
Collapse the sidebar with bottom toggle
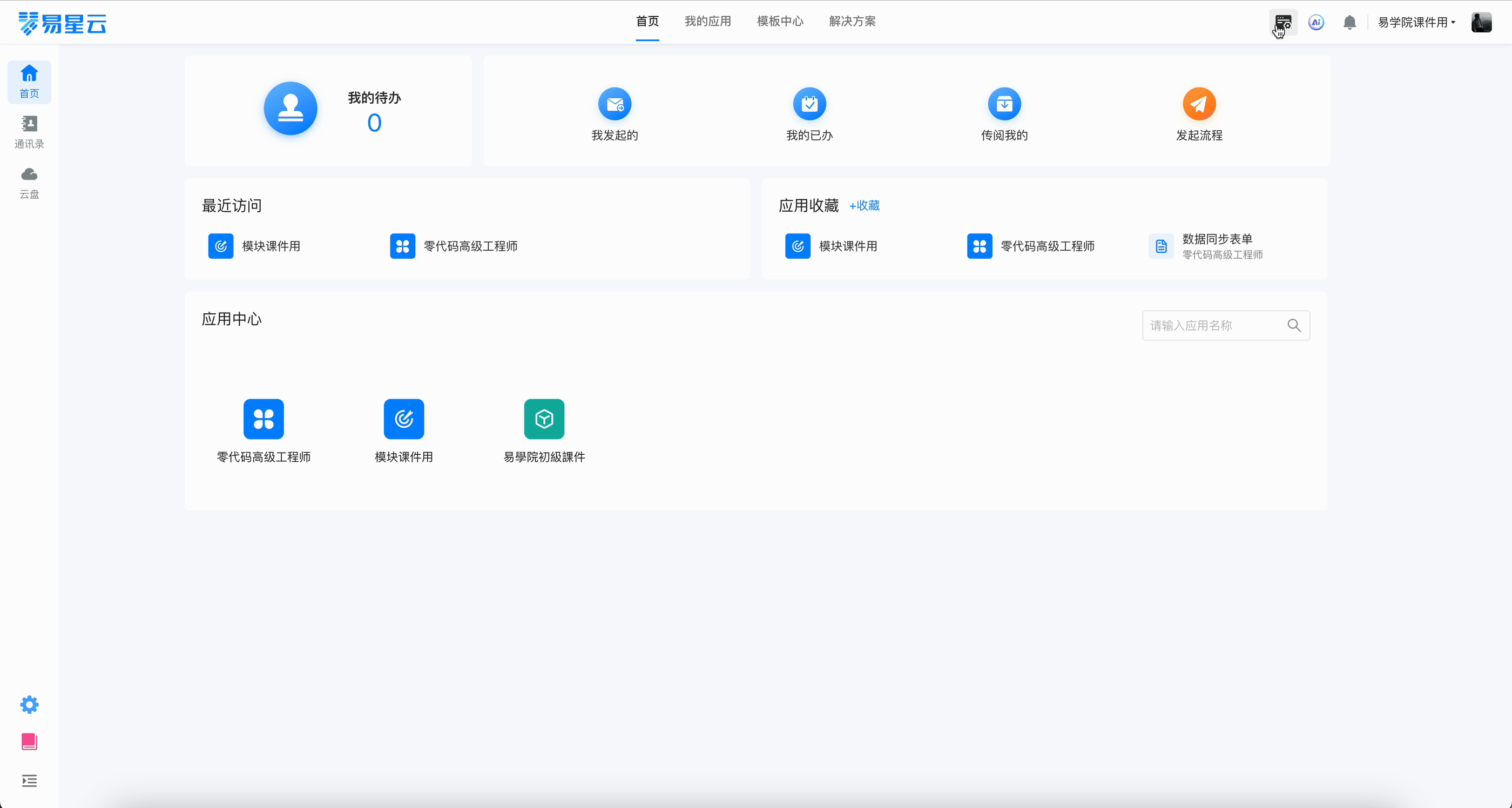tap(29, 780)
